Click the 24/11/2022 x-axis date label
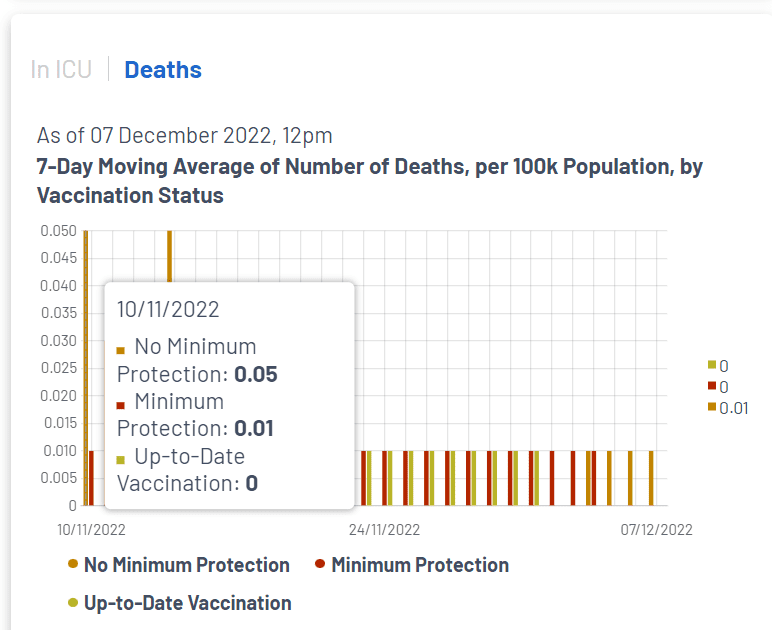This screenshot has height=630, width=772. click(384, 529)
